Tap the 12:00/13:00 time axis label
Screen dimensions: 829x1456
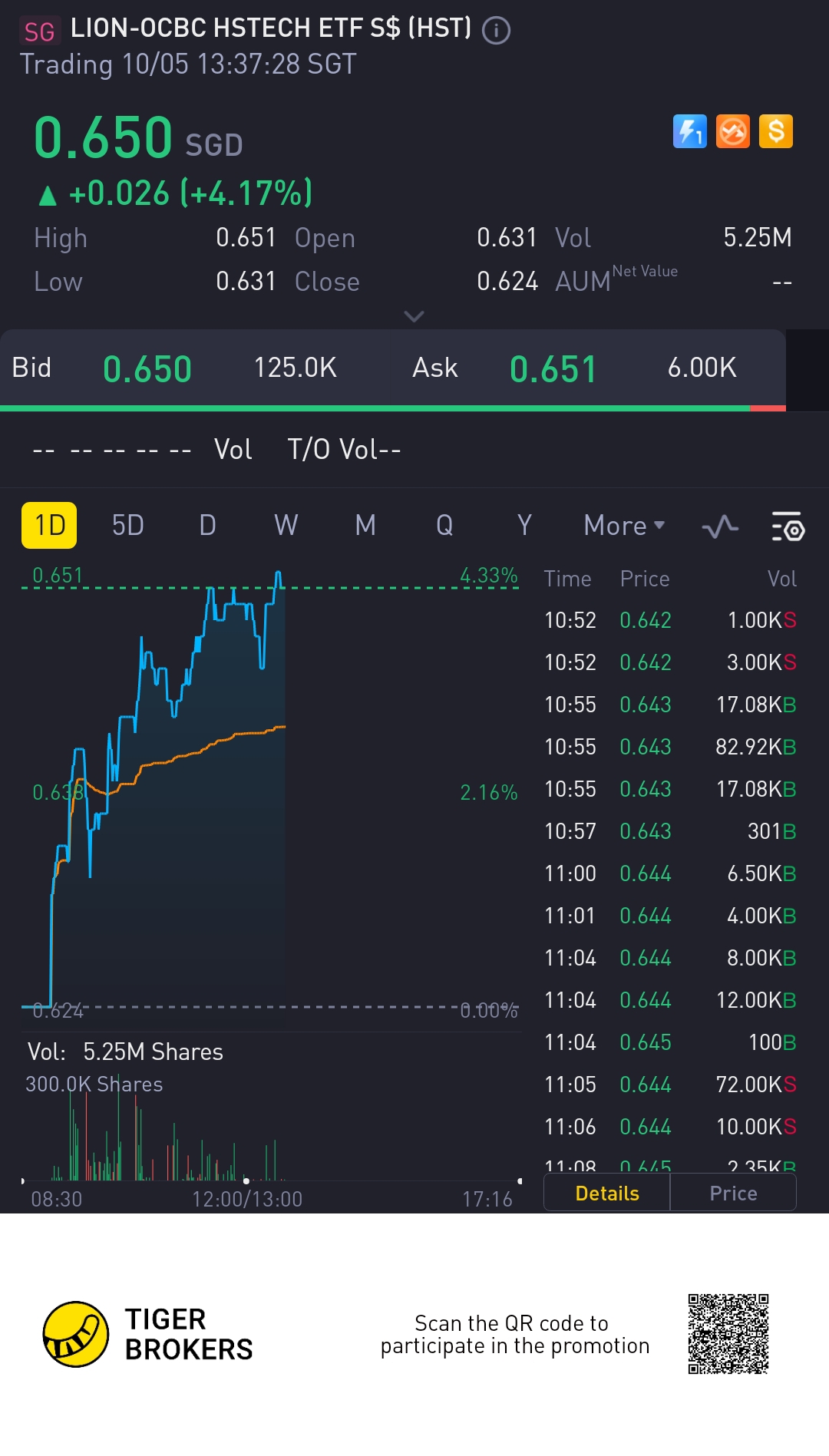246,1199
